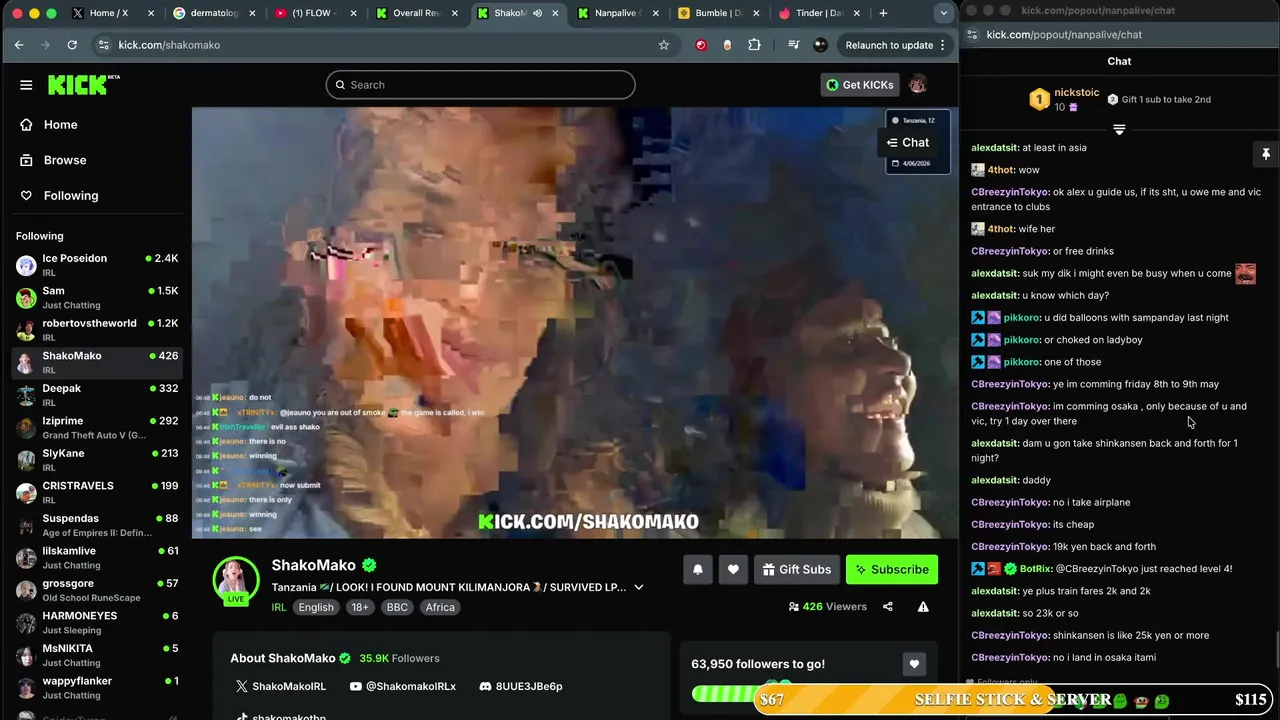The image size is (1280, 720).
Task: Click heart icon on followers goal card
Action: tap(914, 664)
